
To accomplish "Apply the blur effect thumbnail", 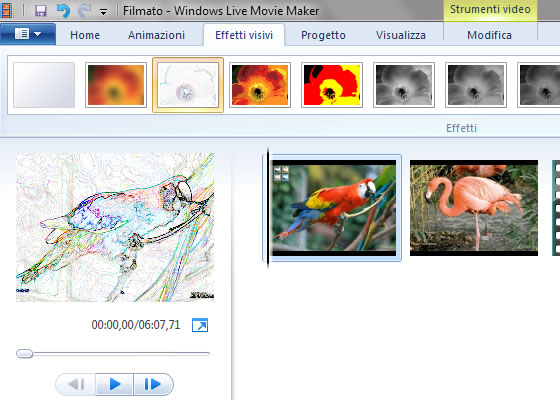I will point(116,85).
